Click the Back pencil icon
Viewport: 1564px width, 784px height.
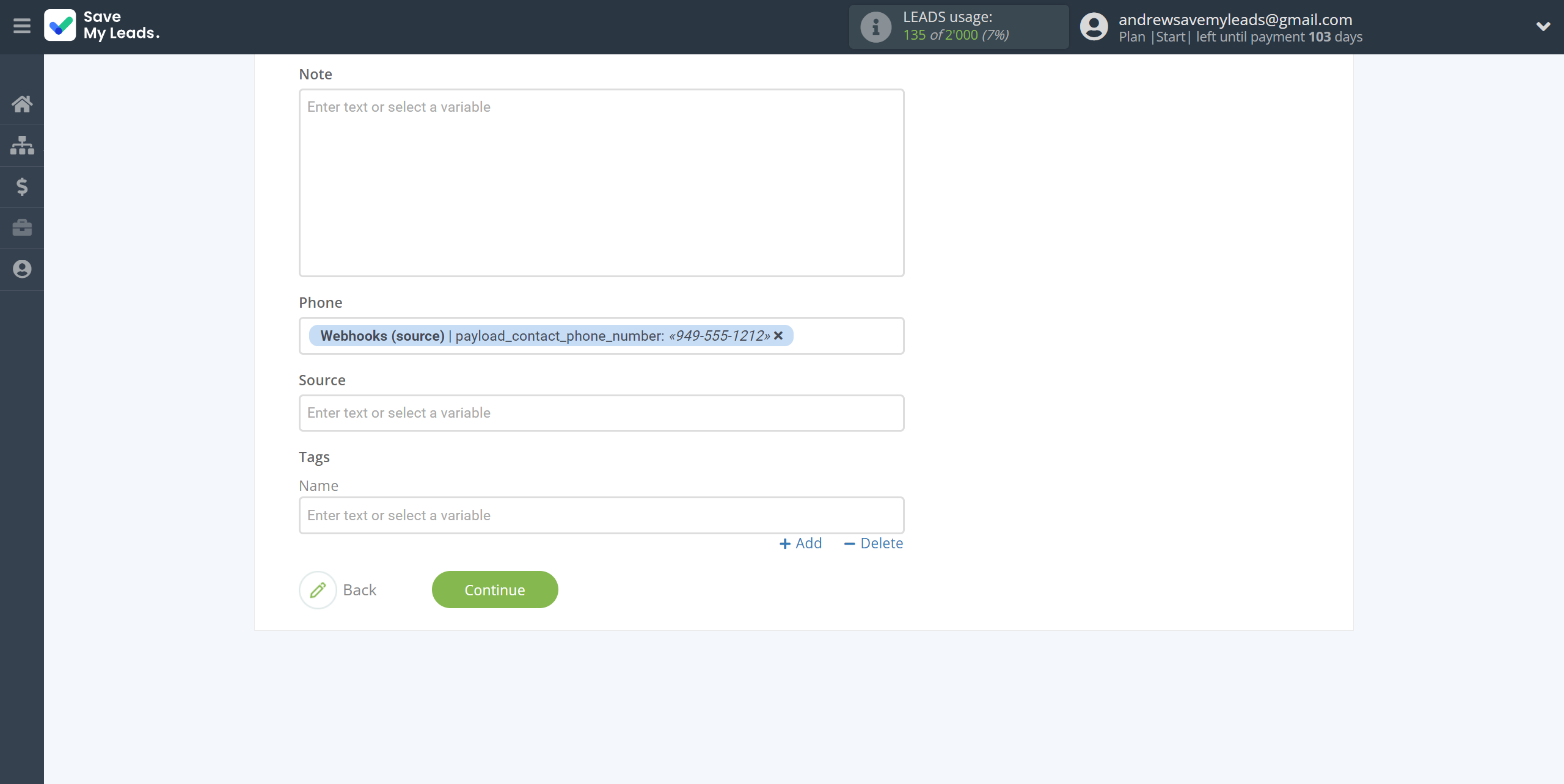tap(318, 590)
